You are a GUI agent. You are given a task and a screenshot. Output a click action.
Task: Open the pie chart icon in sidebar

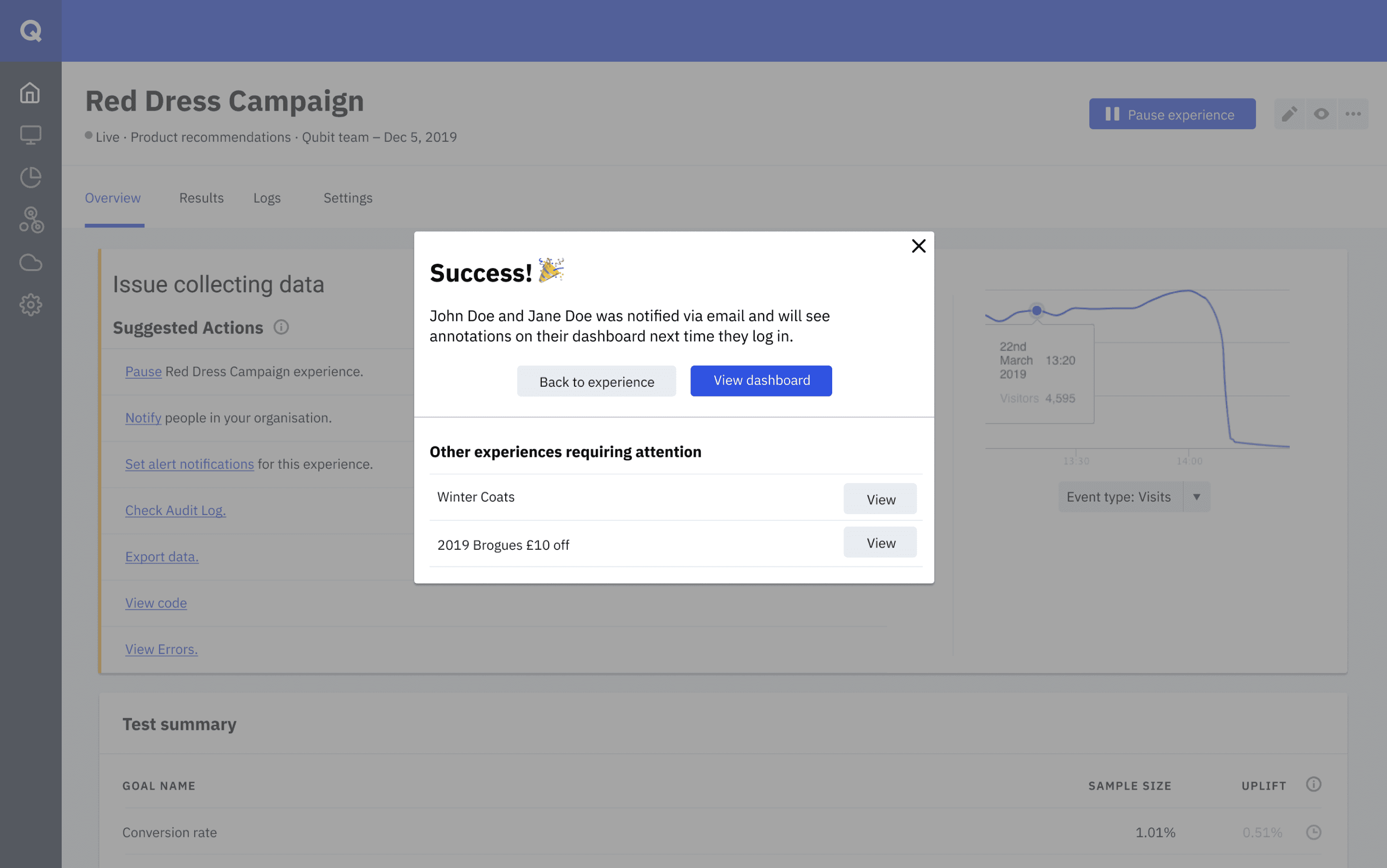[x=31, y=177]
